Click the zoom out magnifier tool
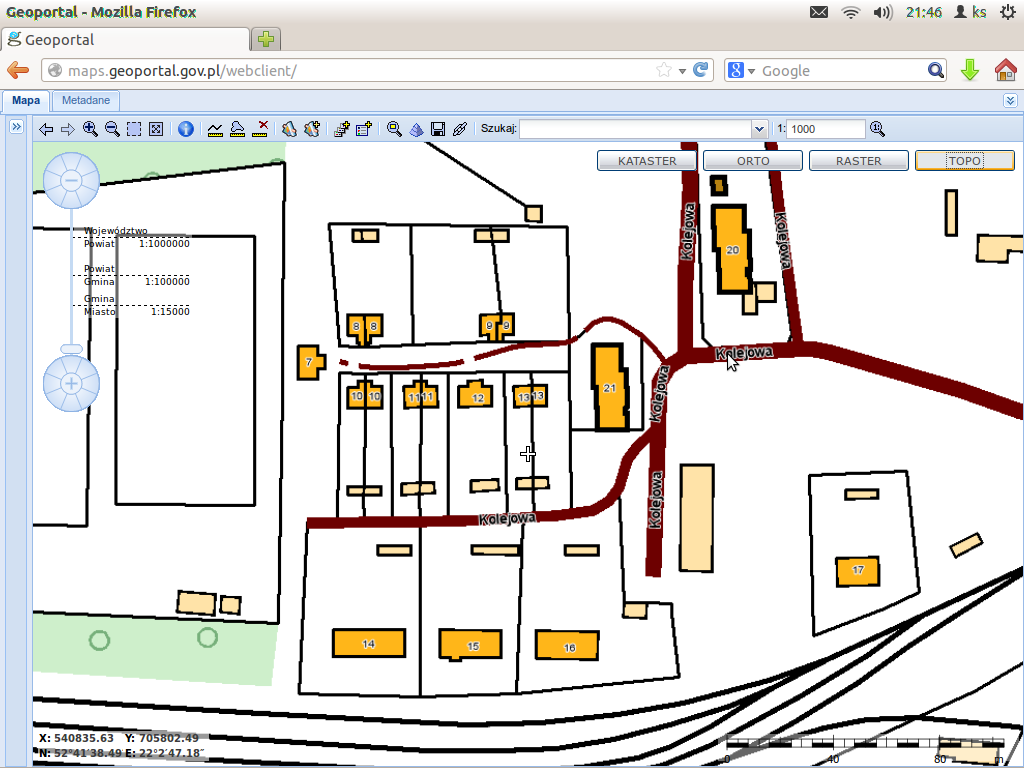The image size is (1024, 768). tap(112, 129)
